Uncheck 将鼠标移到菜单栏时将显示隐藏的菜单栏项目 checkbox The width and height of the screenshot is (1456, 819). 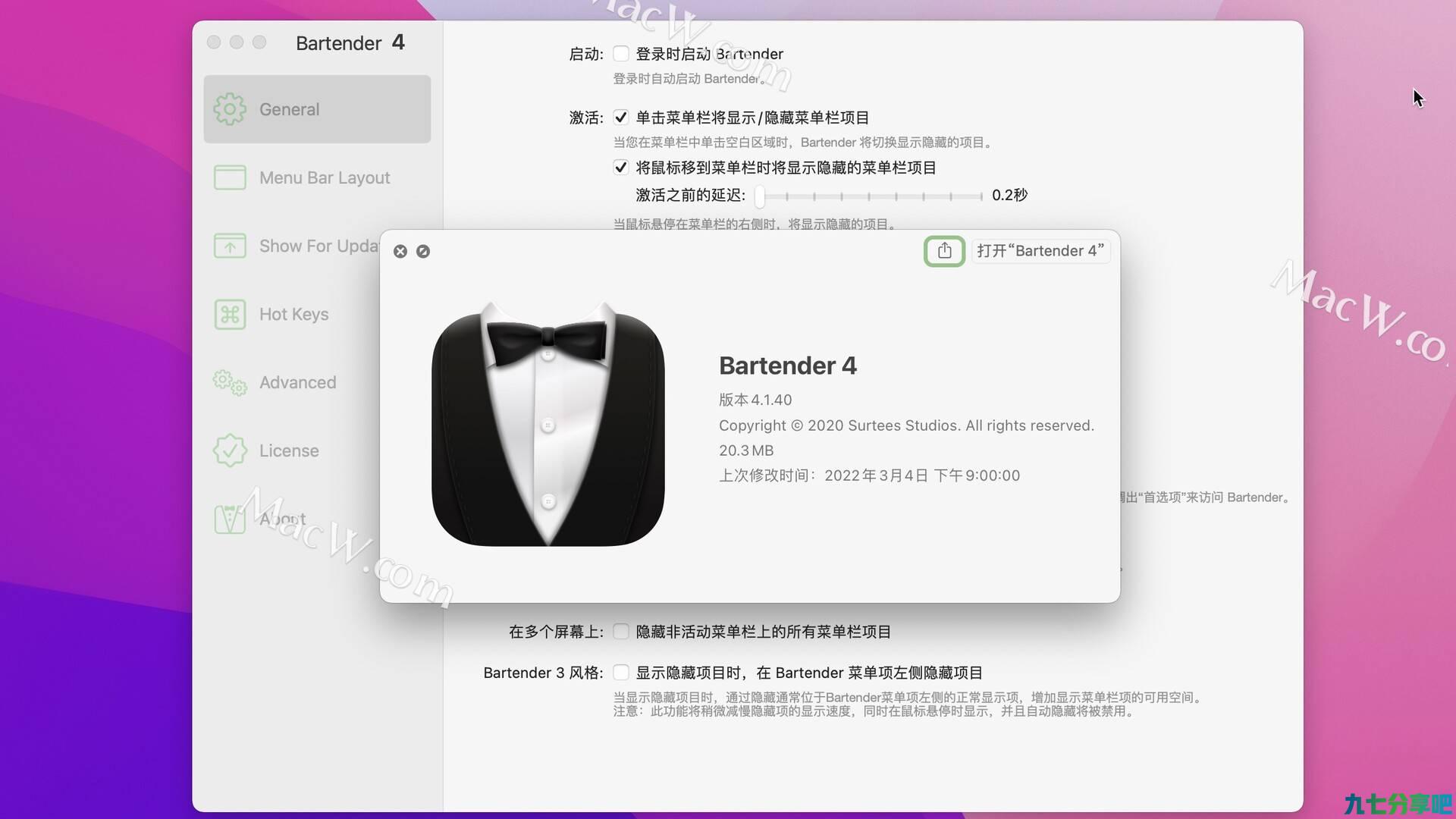coord(621,168)
